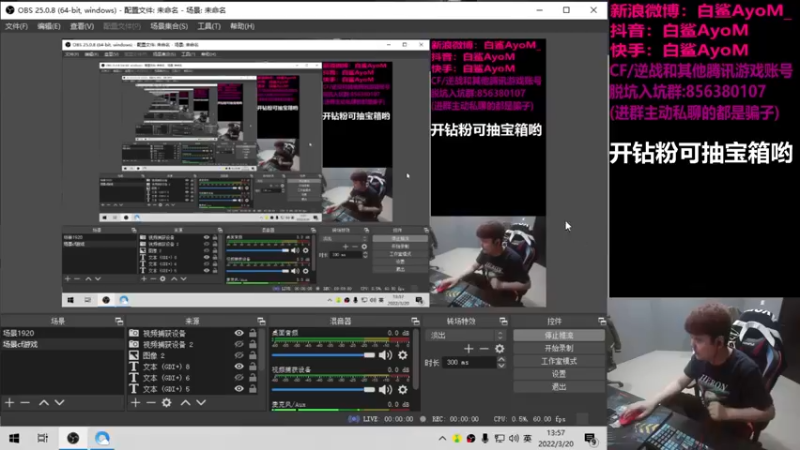Open the 工具(T) menu
This screenshot has height=450, width=800.
tap(209, 26)
